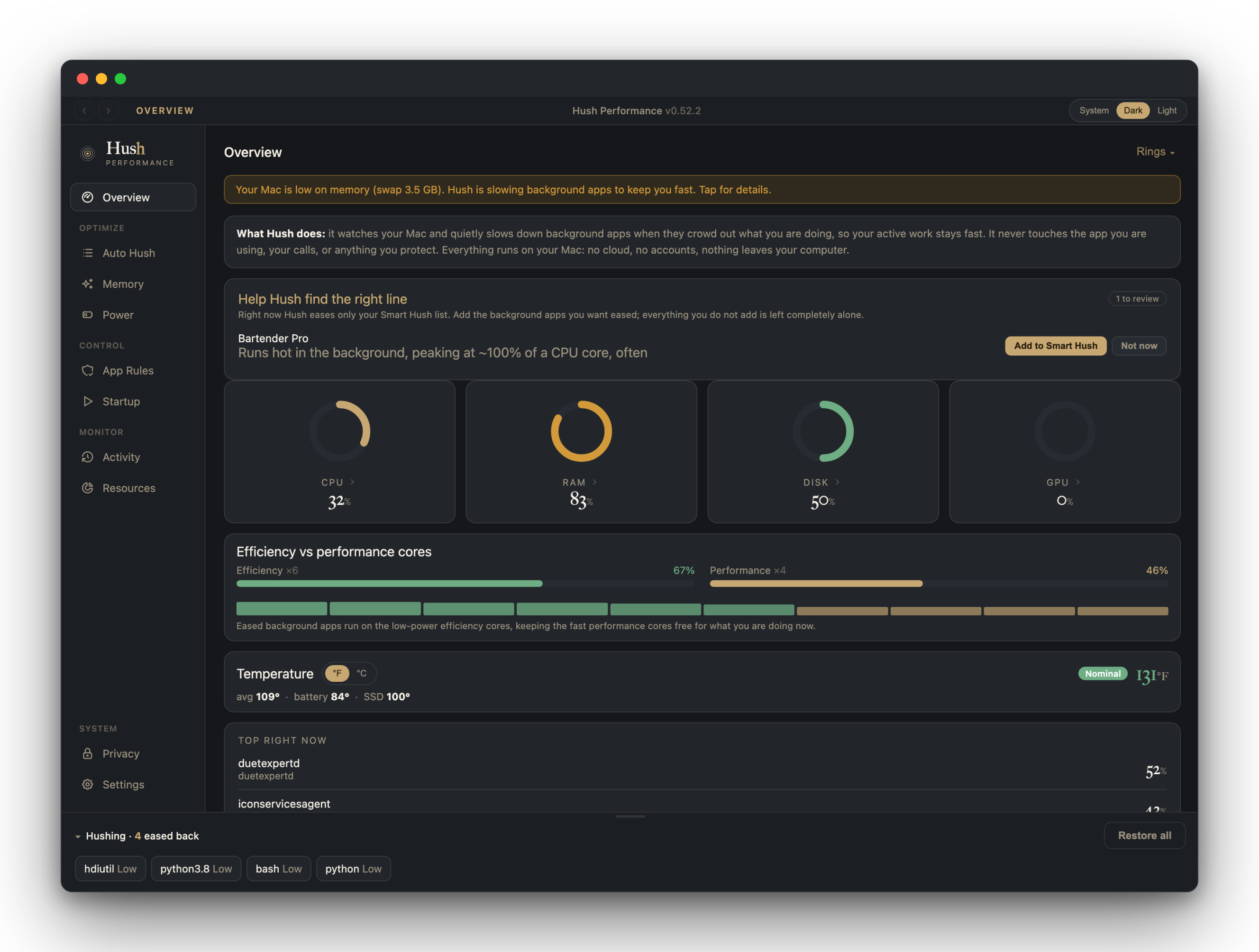This screenshot has height=952, width=1259.
Task: Click the Settings gear icon
Action: [88, 784]
